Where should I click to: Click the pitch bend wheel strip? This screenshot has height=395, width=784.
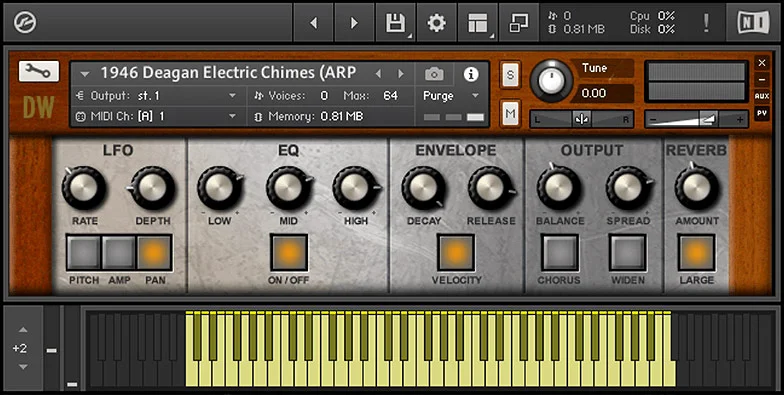pos(52,348)
